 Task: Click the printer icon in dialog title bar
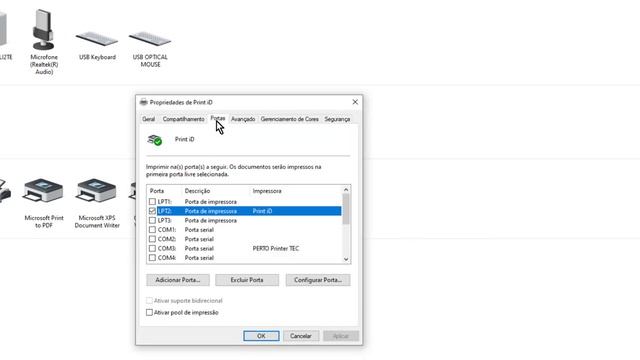click(143, 102)
